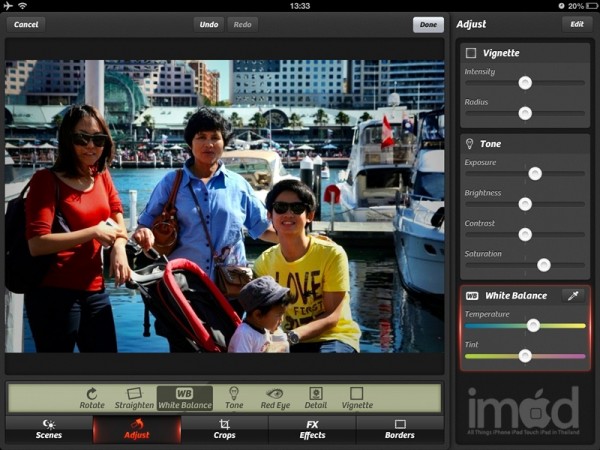Click the Undo button
Screen dimensions: 600x450
click(x=208, y=24)
